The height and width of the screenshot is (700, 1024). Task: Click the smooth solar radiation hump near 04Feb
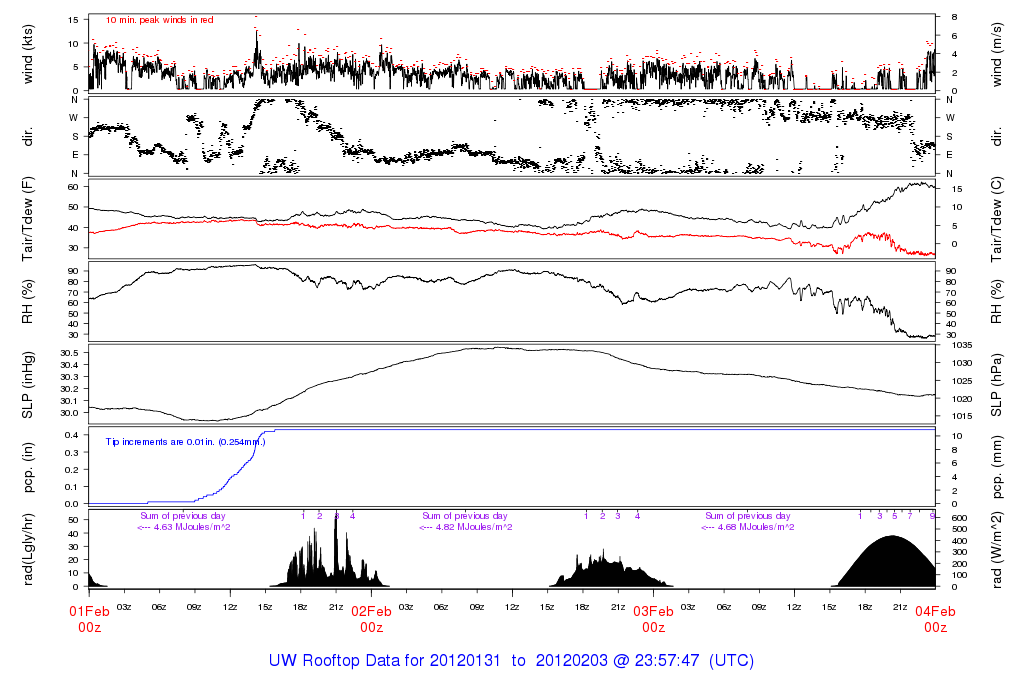tap(892, 563)
